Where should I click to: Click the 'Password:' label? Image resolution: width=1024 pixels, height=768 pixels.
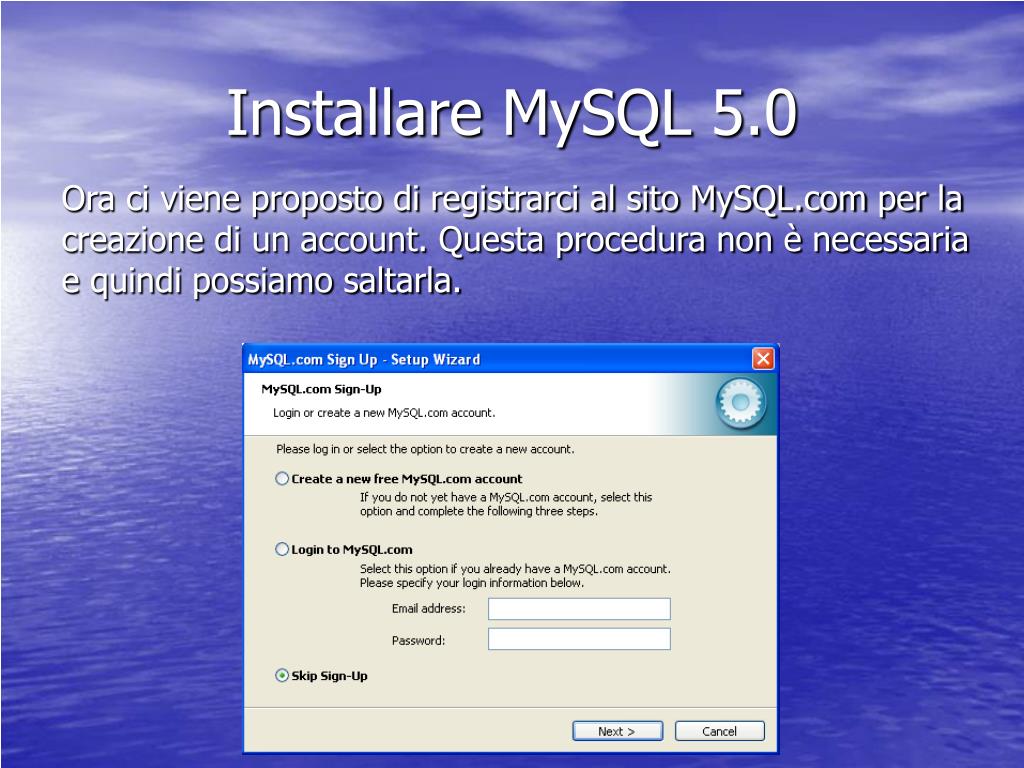point(418,641)
